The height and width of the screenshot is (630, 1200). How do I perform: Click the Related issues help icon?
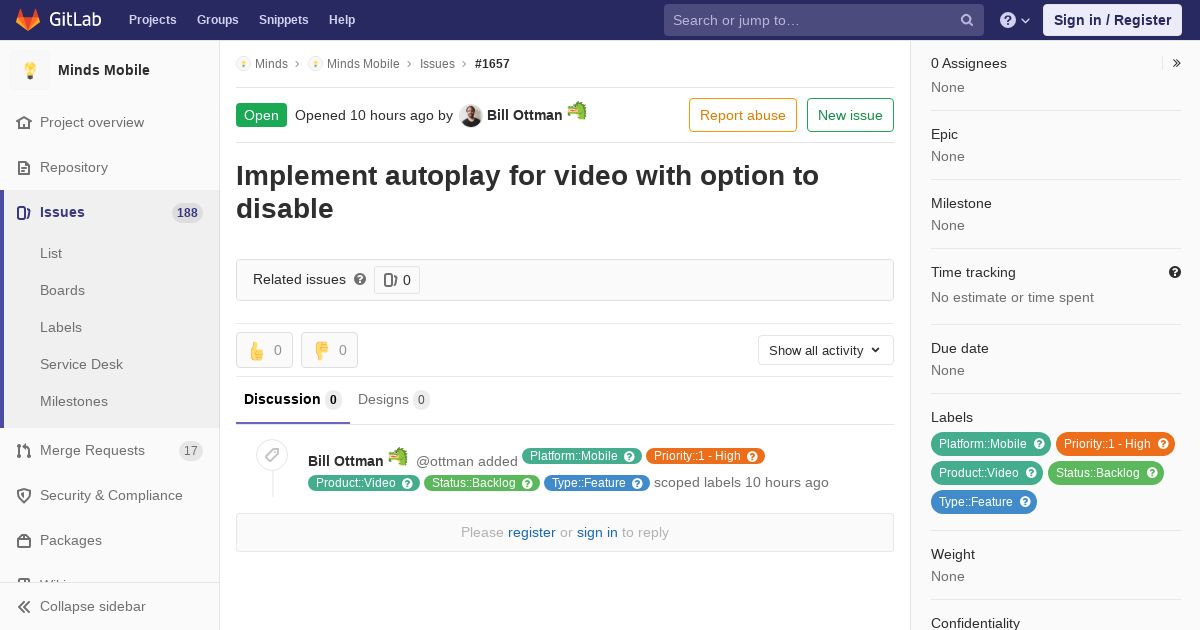point(360,279)
